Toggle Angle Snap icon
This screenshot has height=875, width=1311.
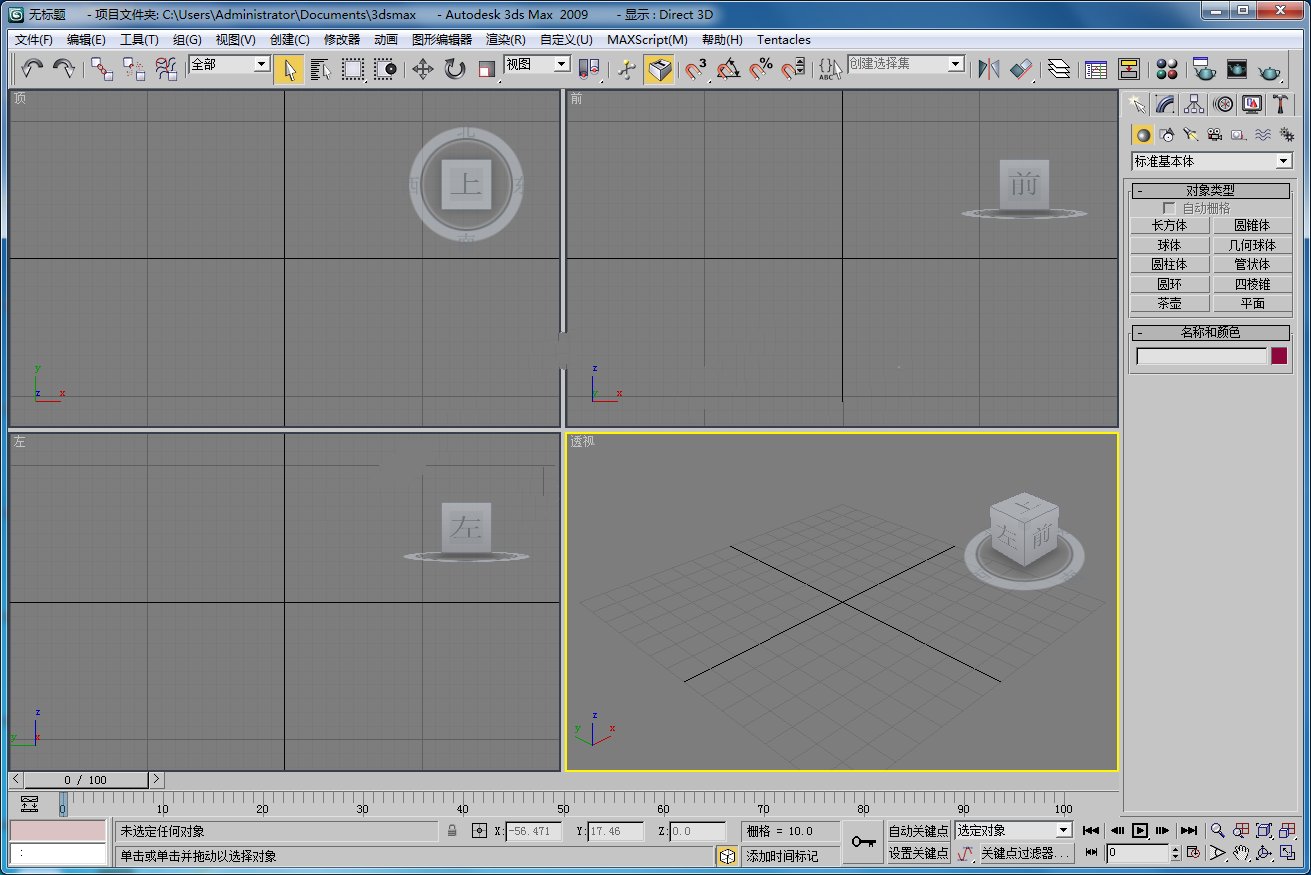coord(729,69)
